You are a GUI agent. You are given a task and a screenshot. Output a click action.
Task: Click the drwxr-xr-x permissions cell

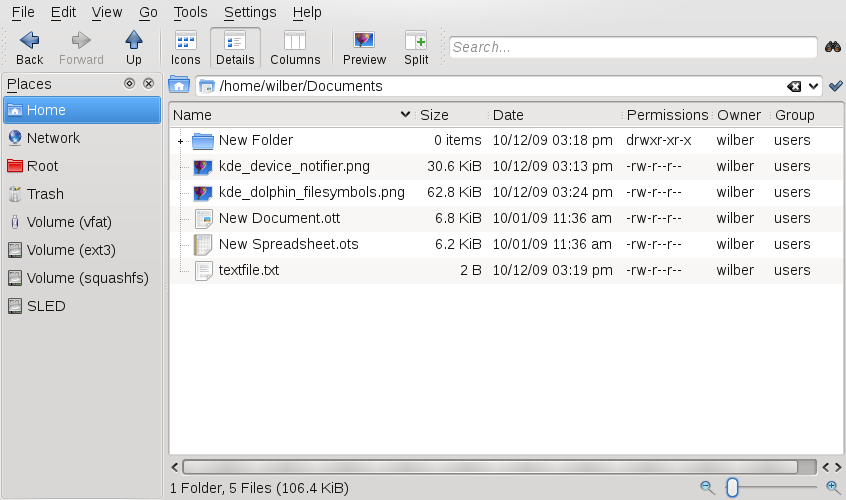(x=658, y=141)
